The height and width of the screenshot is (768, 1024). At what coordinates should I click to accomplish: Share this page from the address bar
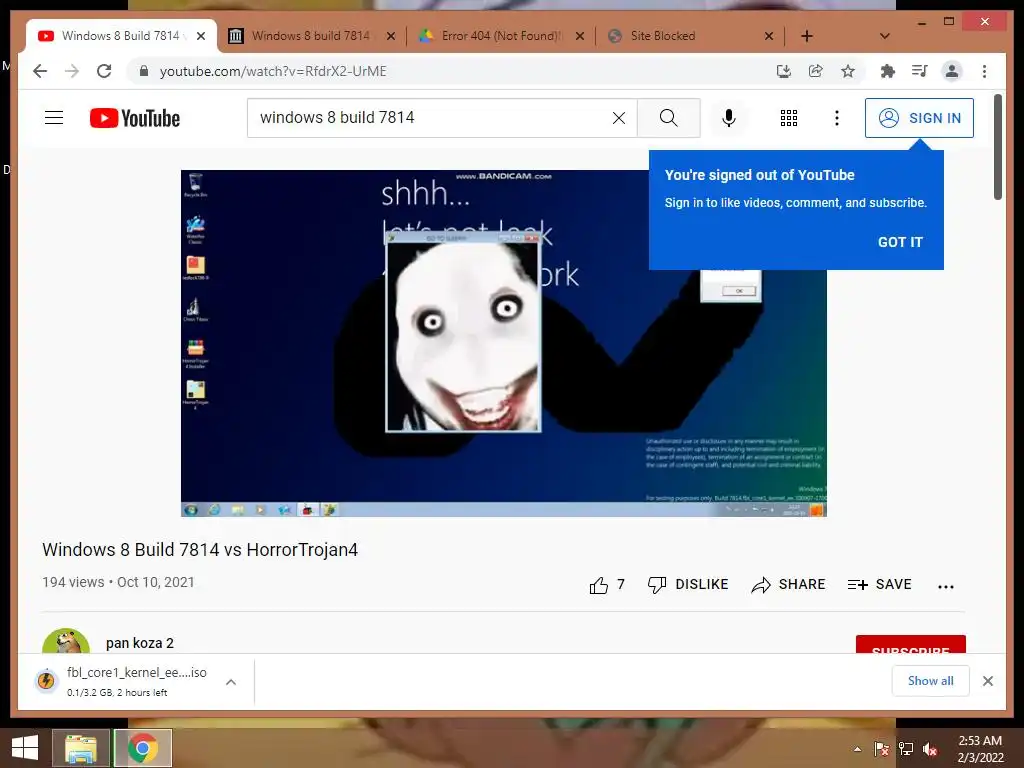pyautogui.click(x=816, y=71)
